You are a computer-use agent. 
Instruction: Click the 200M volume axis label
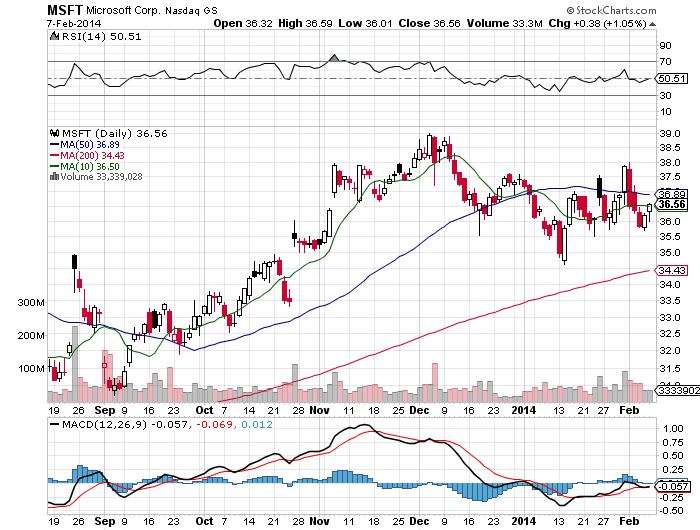(x=31, y=335)
